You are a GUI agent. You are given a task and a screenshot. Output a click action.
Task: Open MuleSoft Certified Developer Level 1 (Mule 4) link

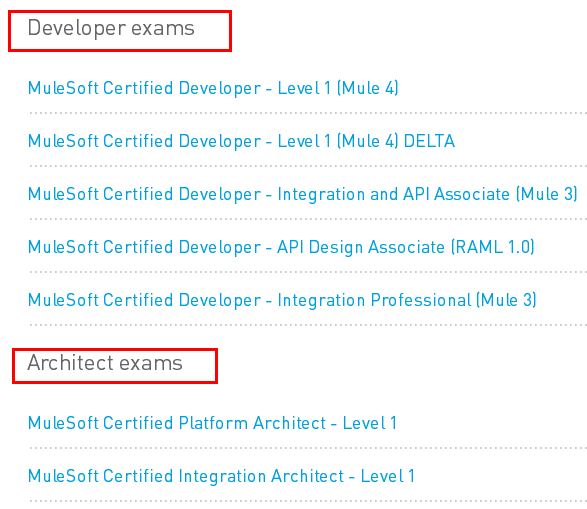click(213, 88)
